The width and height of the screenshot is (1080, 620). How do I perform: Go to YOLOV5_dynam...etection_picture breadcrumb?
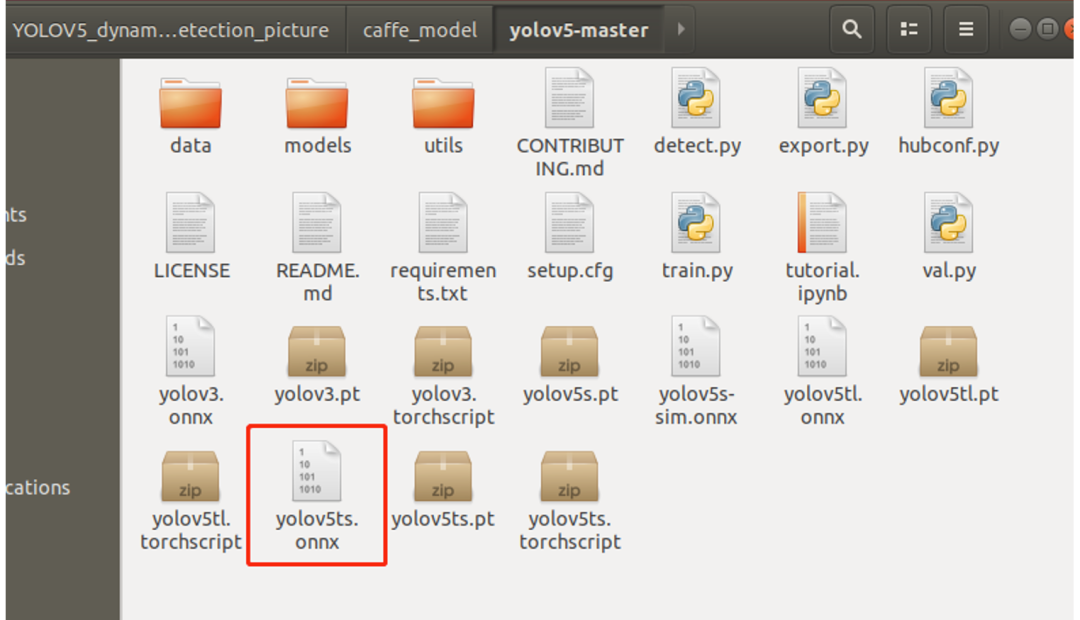(171, 30)
